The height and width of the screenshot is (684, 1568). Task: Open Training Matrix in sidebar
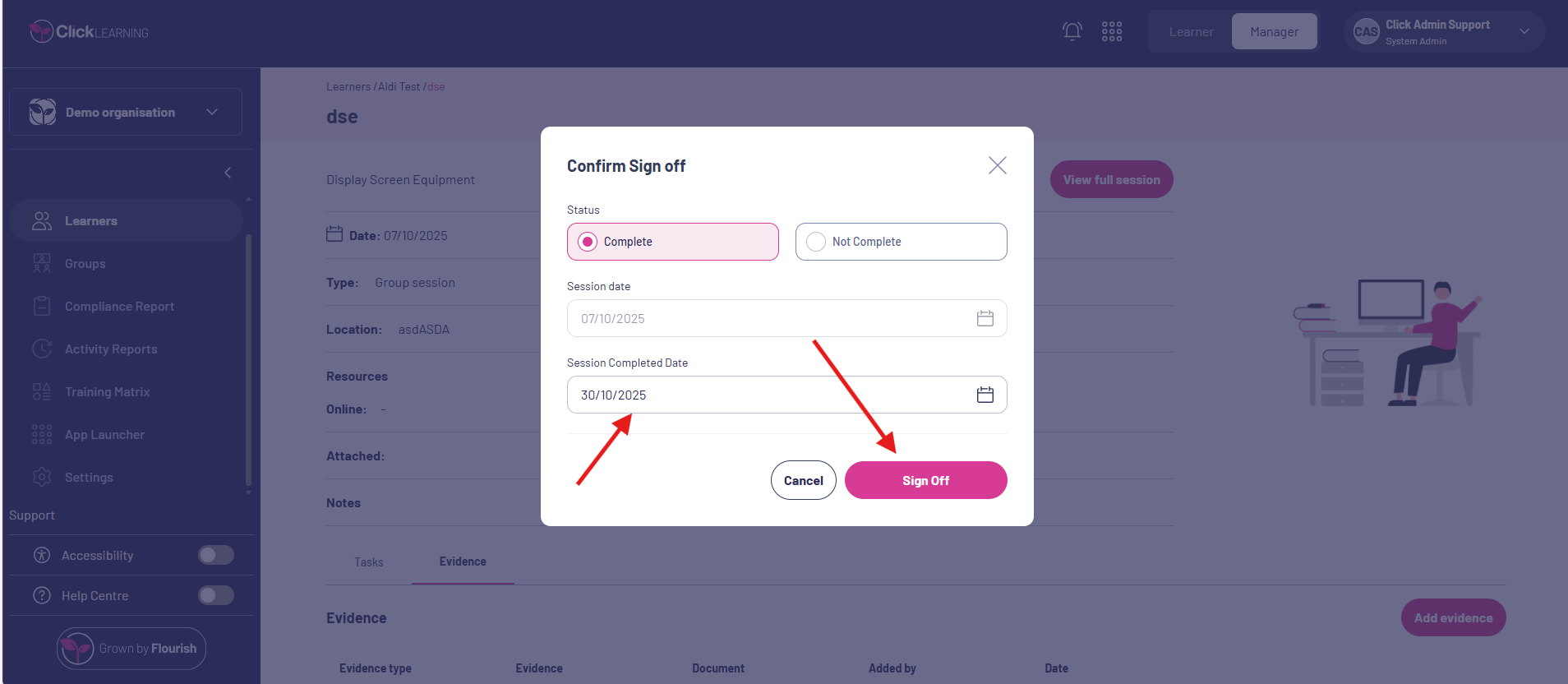[x=107, y=392]
